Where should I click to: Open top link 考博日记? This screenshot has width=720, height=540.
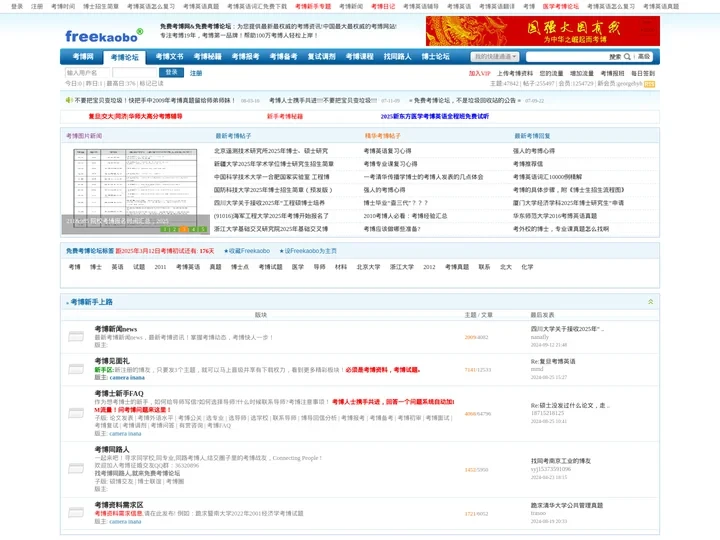click(x=383, y=6)
